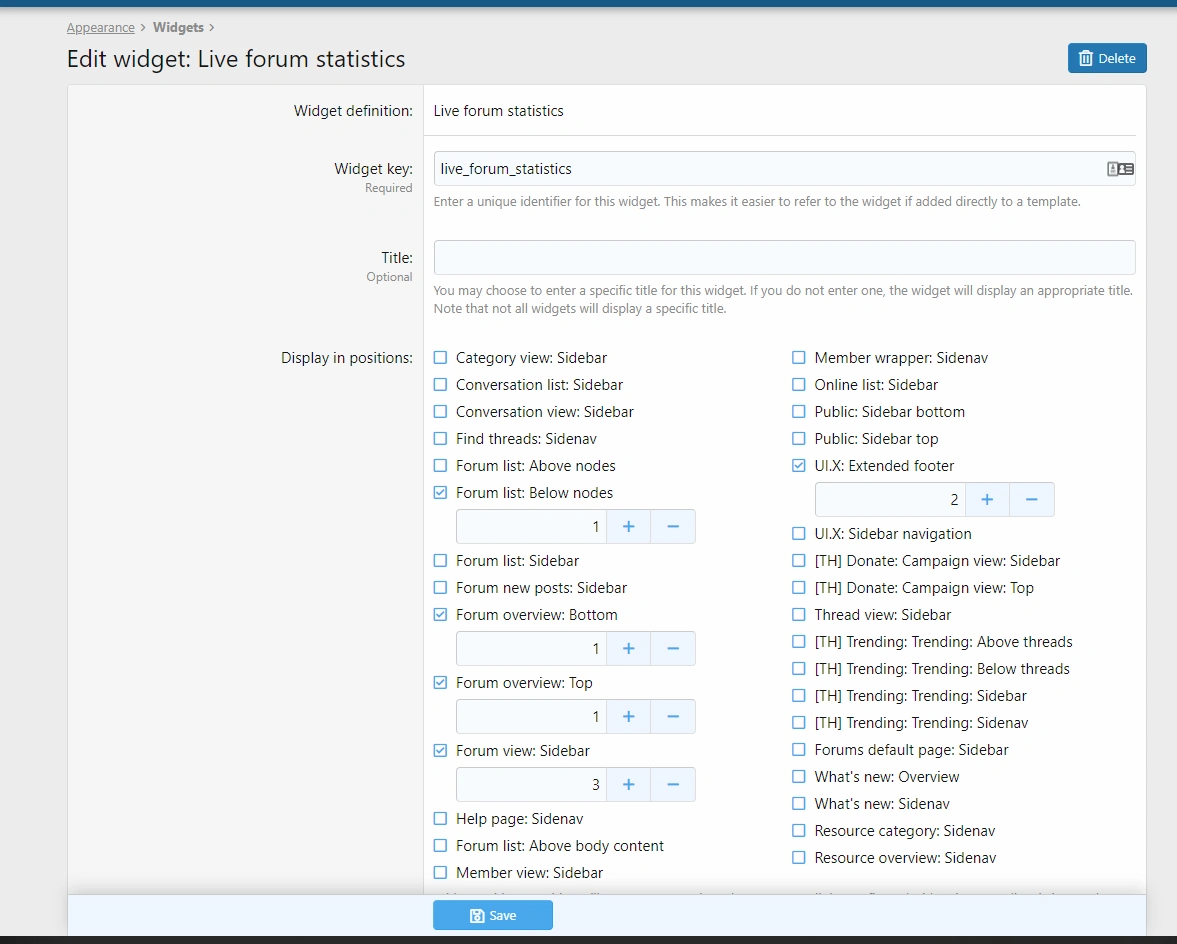The height and width of the screenshot is (944, 1177).
Task: Uncheck Forum overview: Top checkbox
Action: pos(440,683)
